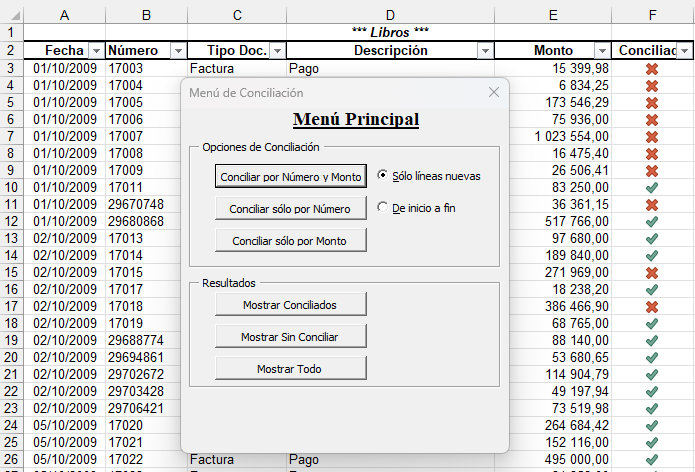Click Pago cell in row 26
The width and height of the screenshot is (695, 472).
[x=390, y=459]
